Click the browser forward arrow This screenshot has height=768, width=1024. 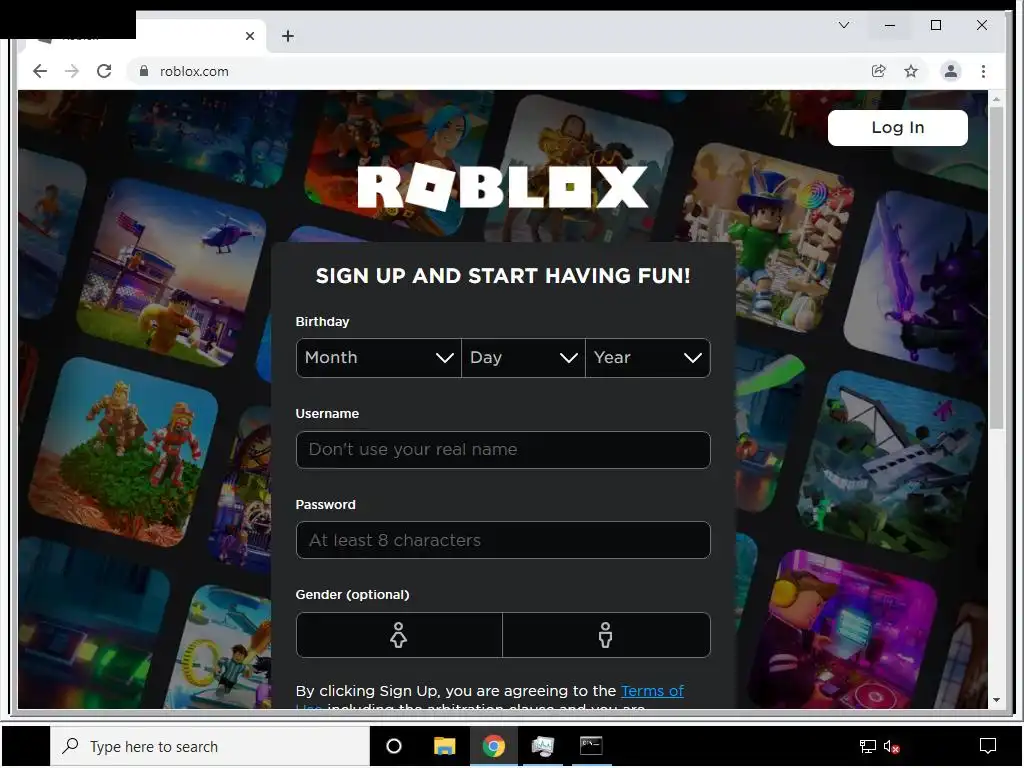coord(72,71)
